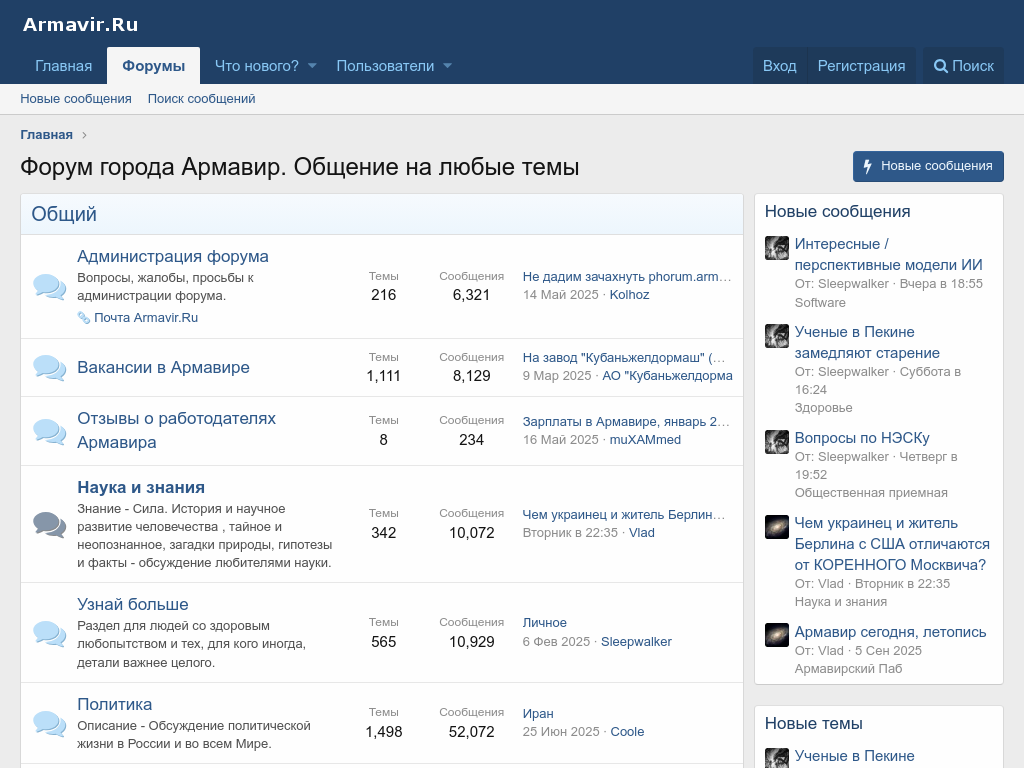Image resolution: width=1024 pixels, height=768 pixels.
Task: Click the Общий category header
Action: pyautogui.click(x=64, y=214)
